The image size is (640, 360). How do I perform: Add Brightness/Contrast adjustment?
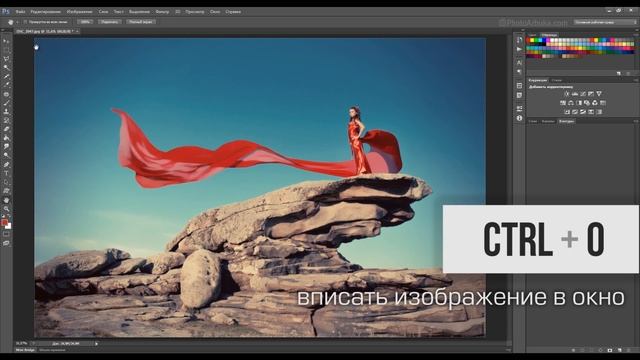click(567, 94)
